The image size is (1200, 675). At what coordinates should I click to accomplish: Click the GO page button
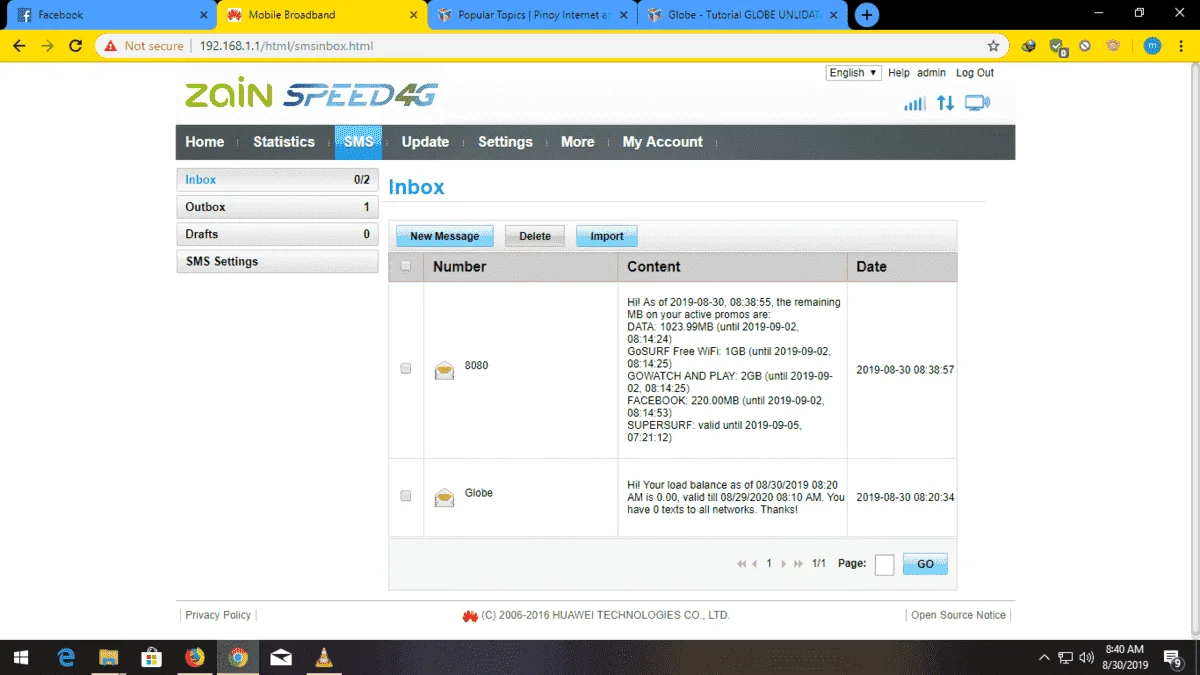pyautogui.click(x=925, y=564)
